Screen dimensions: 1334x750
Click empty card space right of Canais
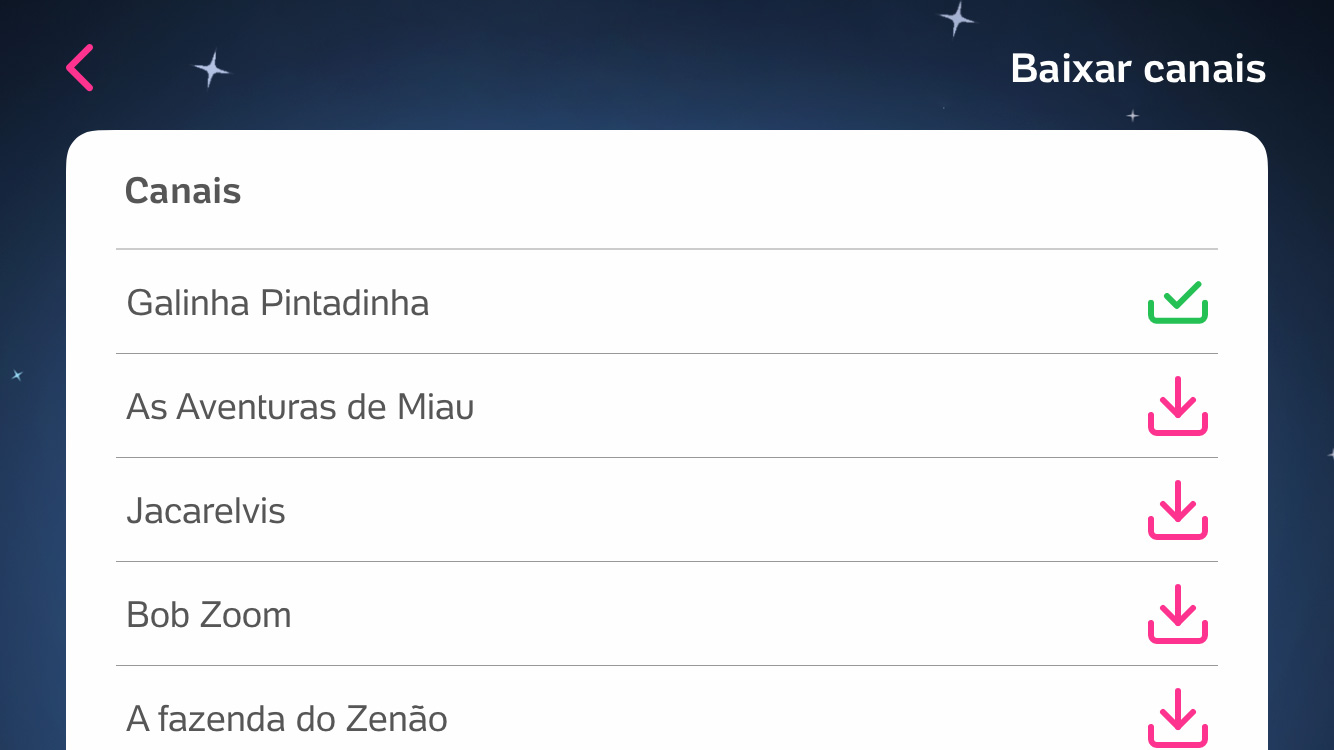pyautogui.click(x=730, y=190)
